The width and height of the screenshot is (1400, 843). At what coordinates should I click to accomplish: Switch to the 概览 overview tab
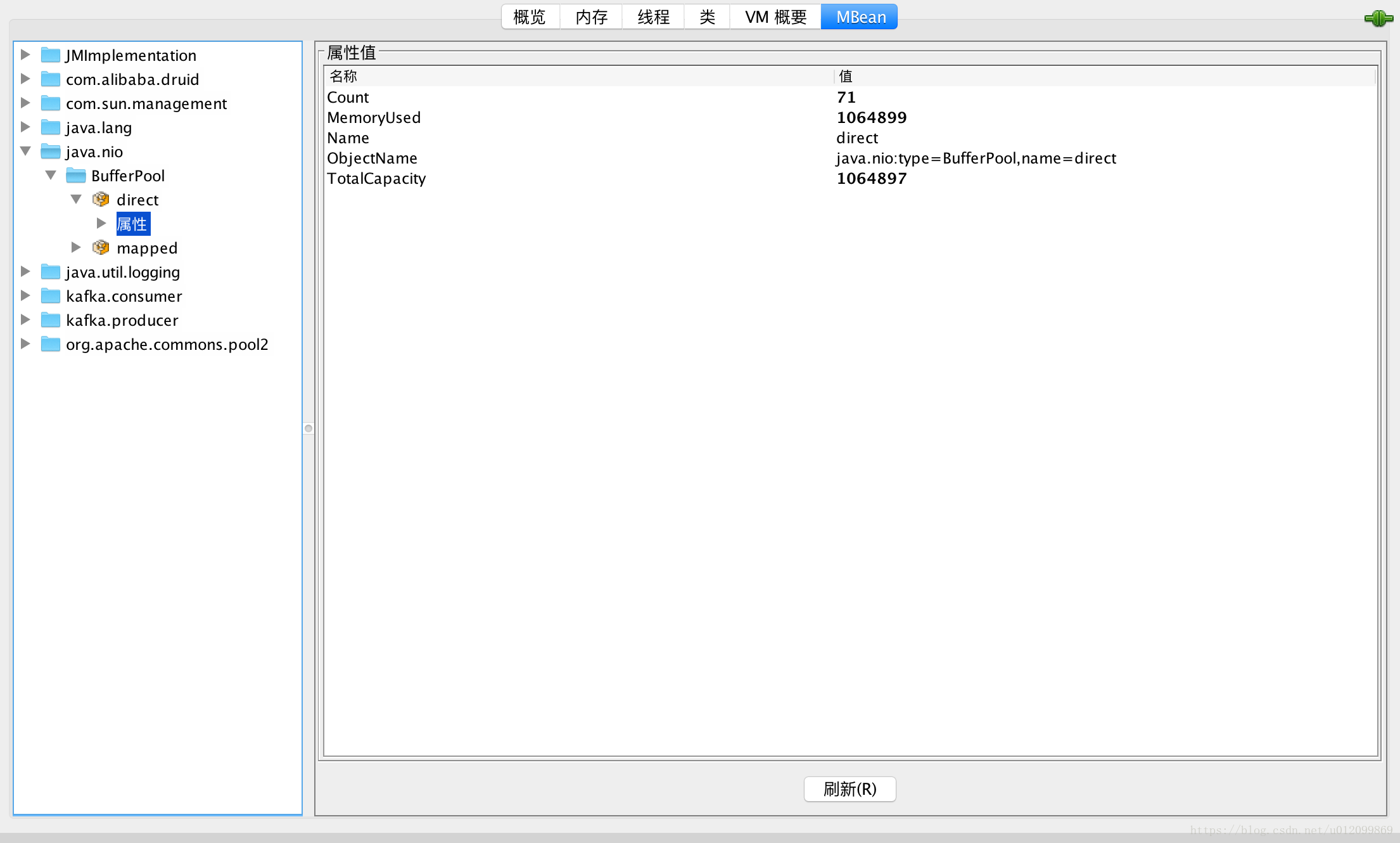[530, 17]
